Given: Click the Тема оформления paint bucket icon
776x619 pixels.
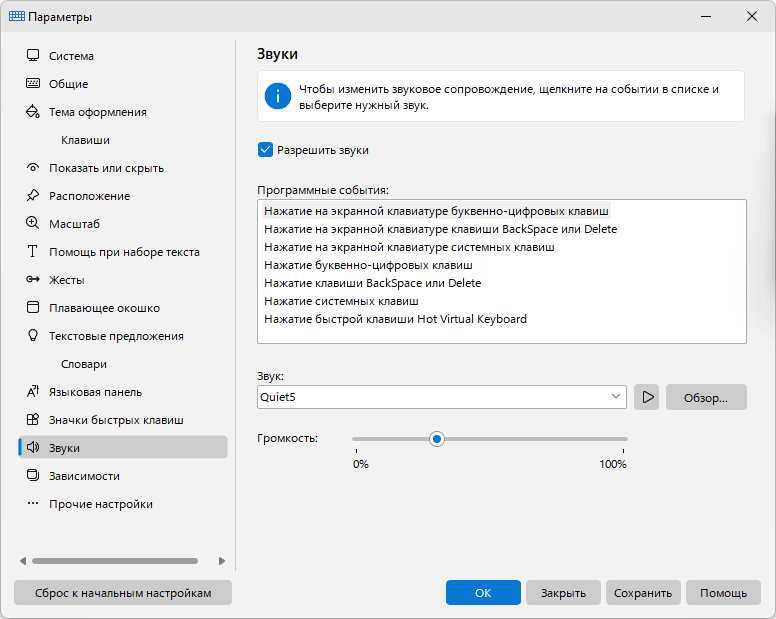Looking at the screenshot, I should click(x=33, y=111).
